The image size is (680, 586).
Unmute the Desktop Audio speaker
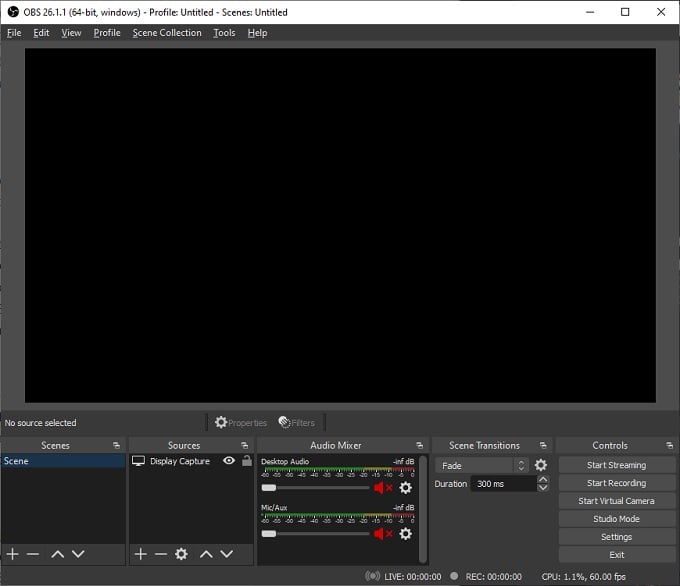point(383,488)
